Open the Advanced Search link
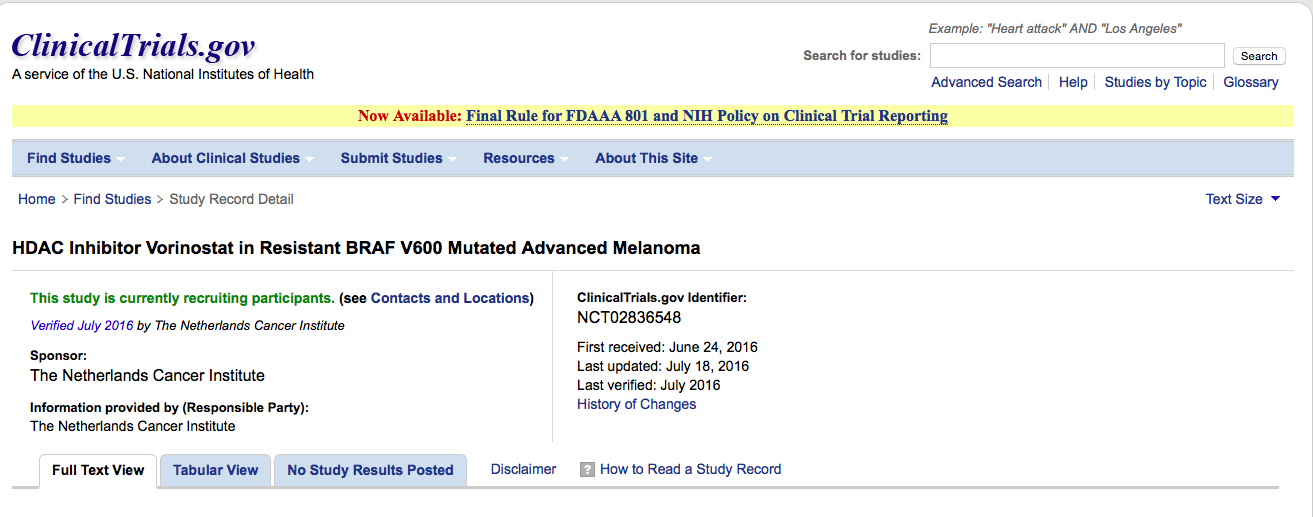The height and width of the screenshot is (517, 1313). coord(986,82)
